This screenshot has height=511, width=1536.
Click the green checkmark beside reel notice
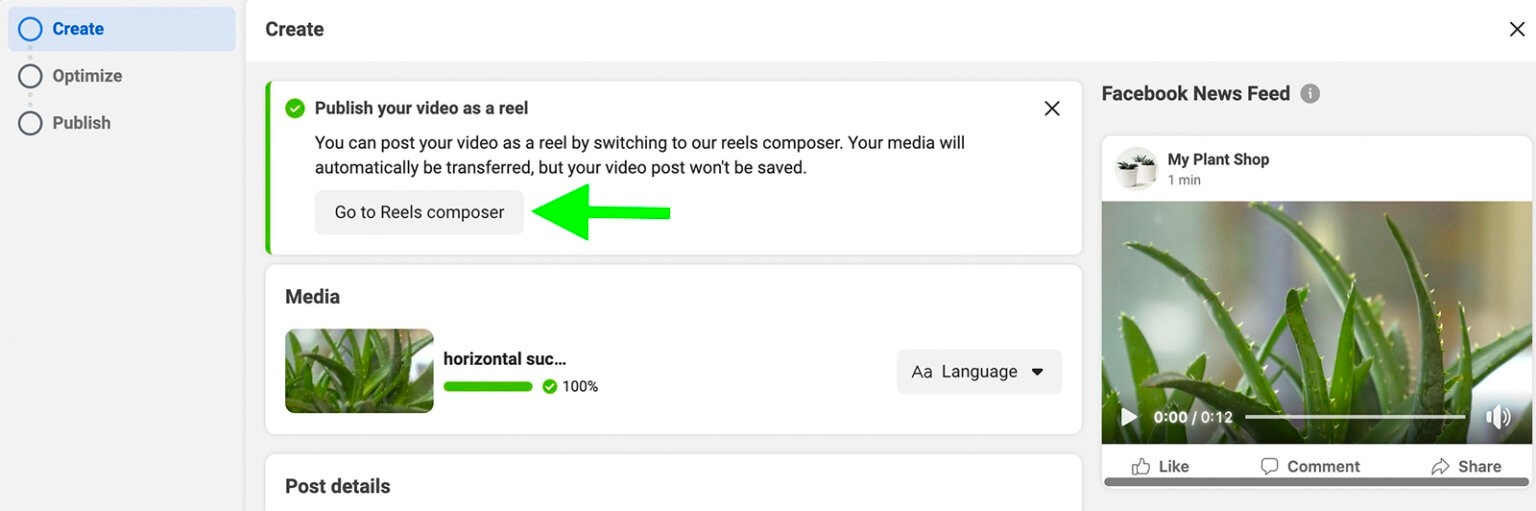coord(295,108)
